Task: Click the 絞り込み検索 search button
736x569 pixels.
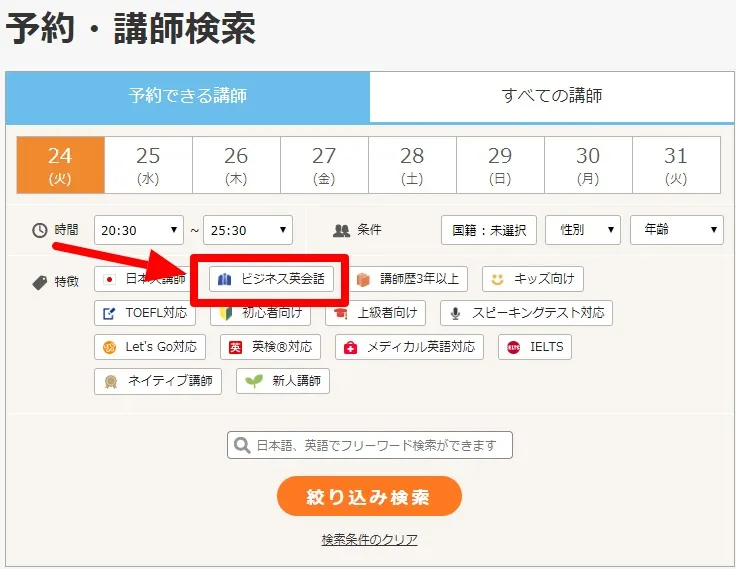Action: (x=369, y=496)
